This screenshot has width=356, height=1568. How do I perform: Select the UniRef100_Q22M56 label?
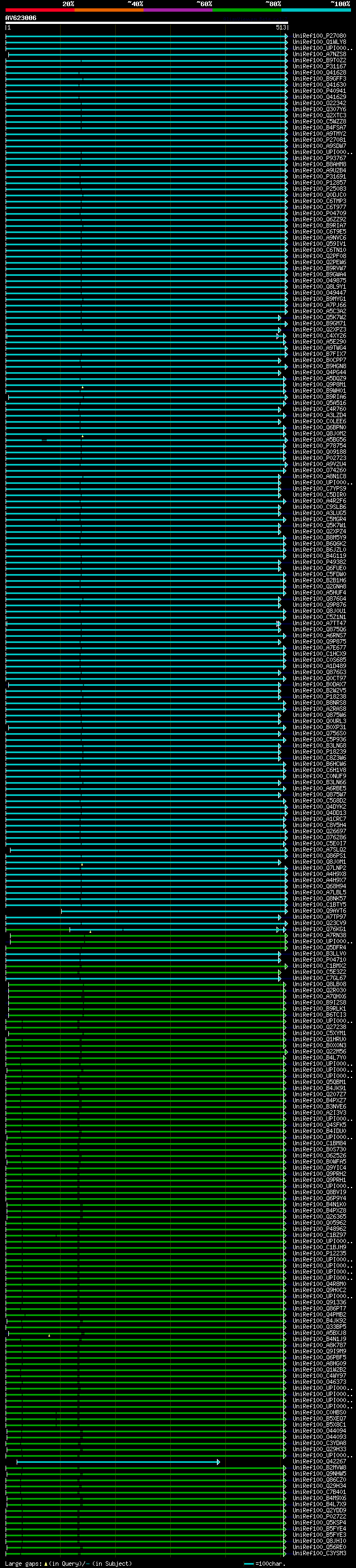[319, 1051]
